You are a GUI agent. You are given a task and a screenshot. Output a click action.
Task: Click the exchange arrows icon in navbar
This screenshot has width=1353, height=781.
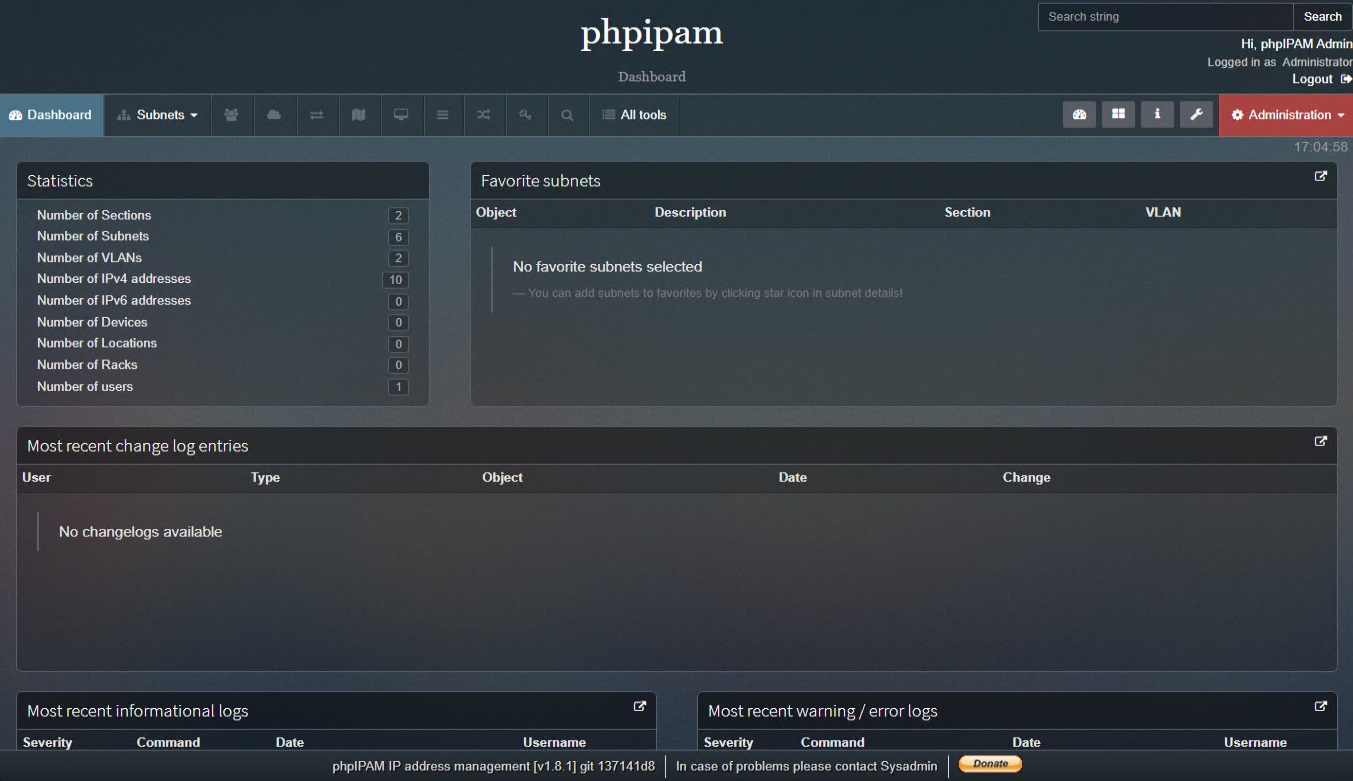(x=317, y=115)
